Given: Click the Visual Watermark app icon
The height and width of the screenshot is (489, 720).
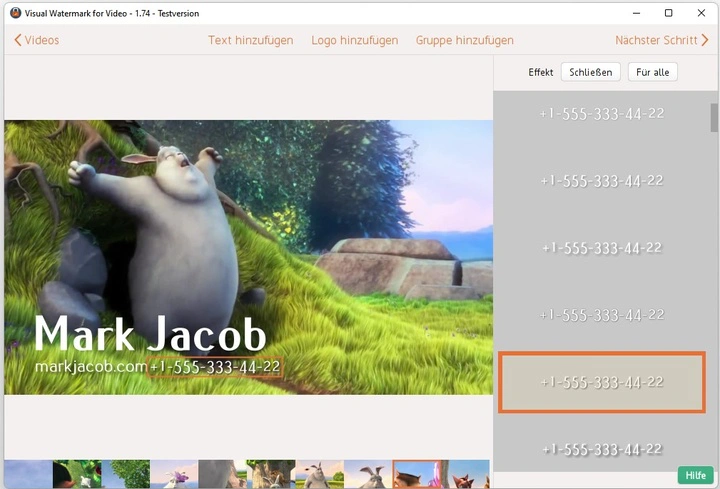Looking at the screenshot, I should [x=16, y=13].
